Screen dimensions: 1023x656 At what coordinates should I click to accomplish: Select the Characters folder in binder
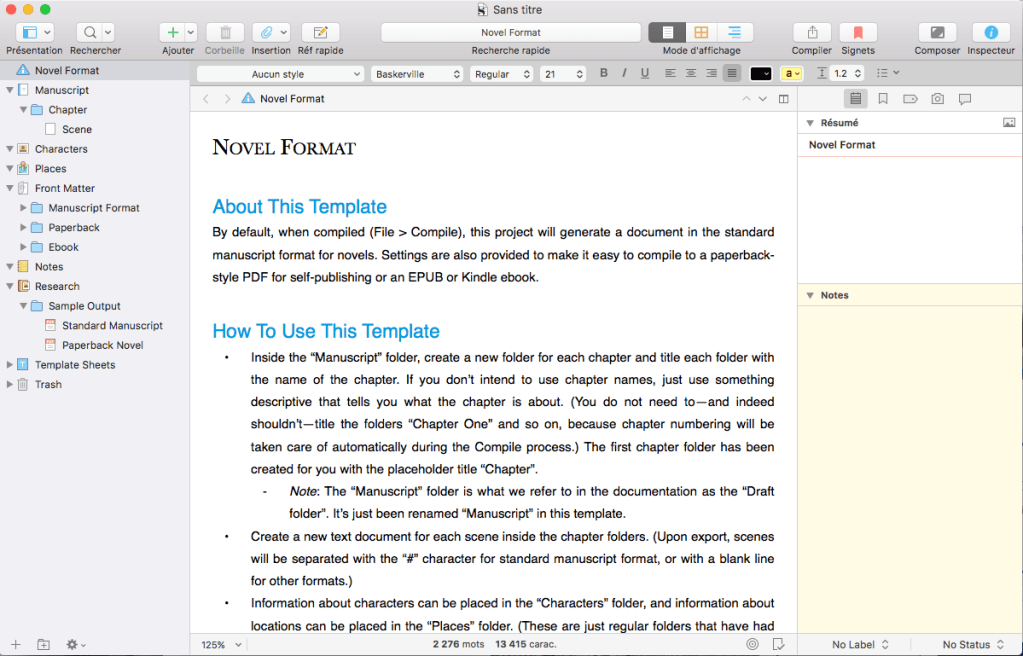pyautogui.click(x=61, y=149)
